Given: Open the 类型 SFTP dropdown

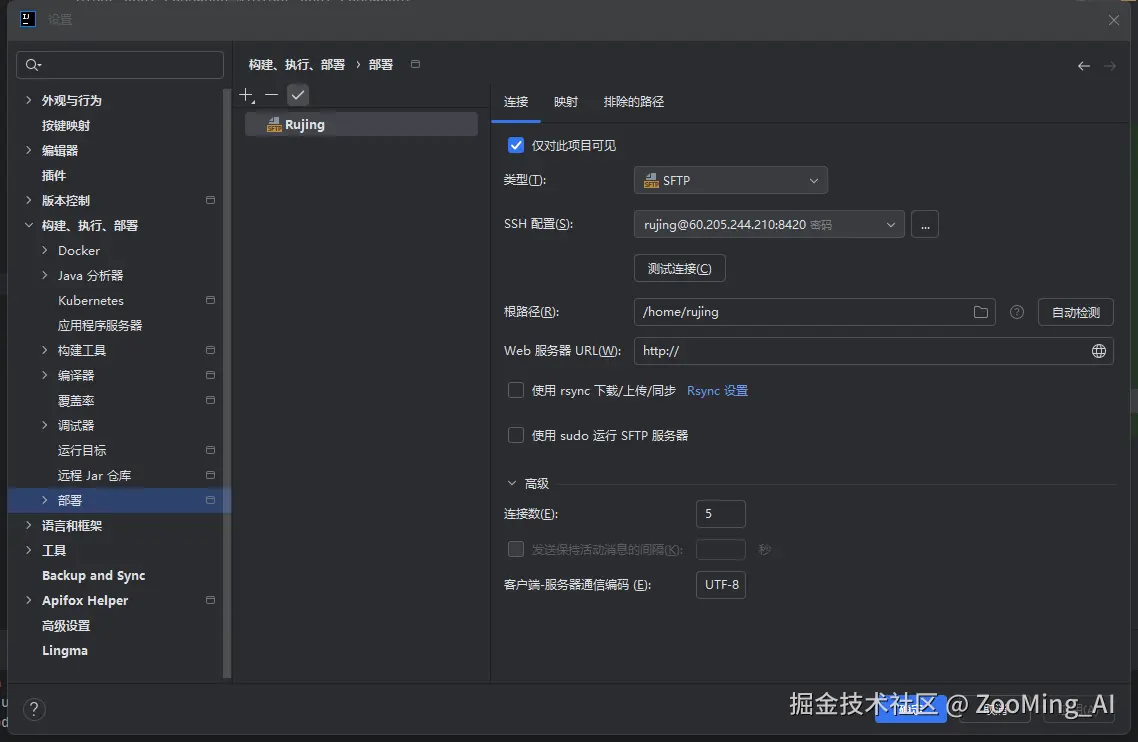Looking at the screenshot, I should [x=731, y=181].
